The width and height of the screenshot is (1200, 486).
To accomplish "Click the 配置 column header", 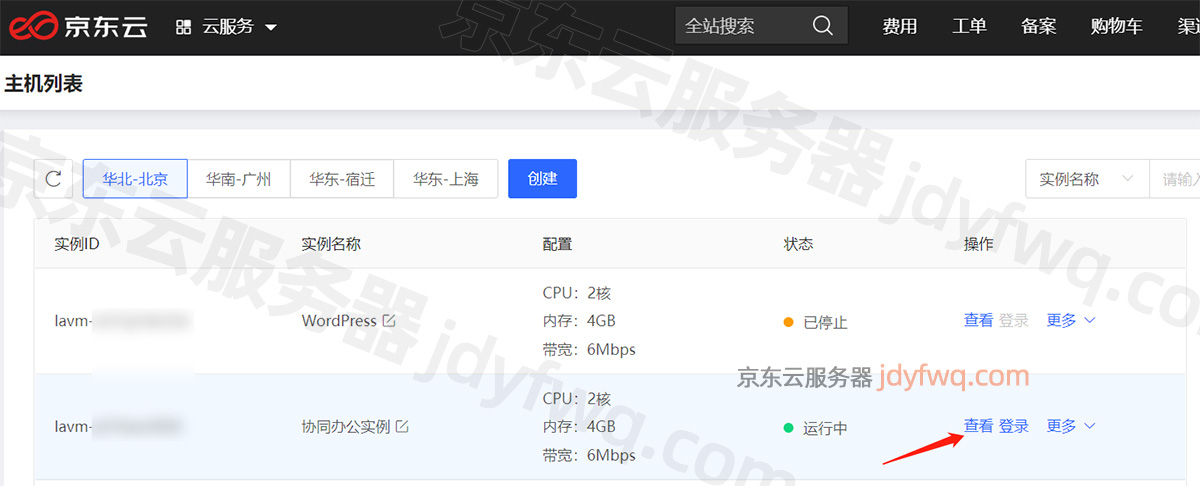I will [557, 244].
